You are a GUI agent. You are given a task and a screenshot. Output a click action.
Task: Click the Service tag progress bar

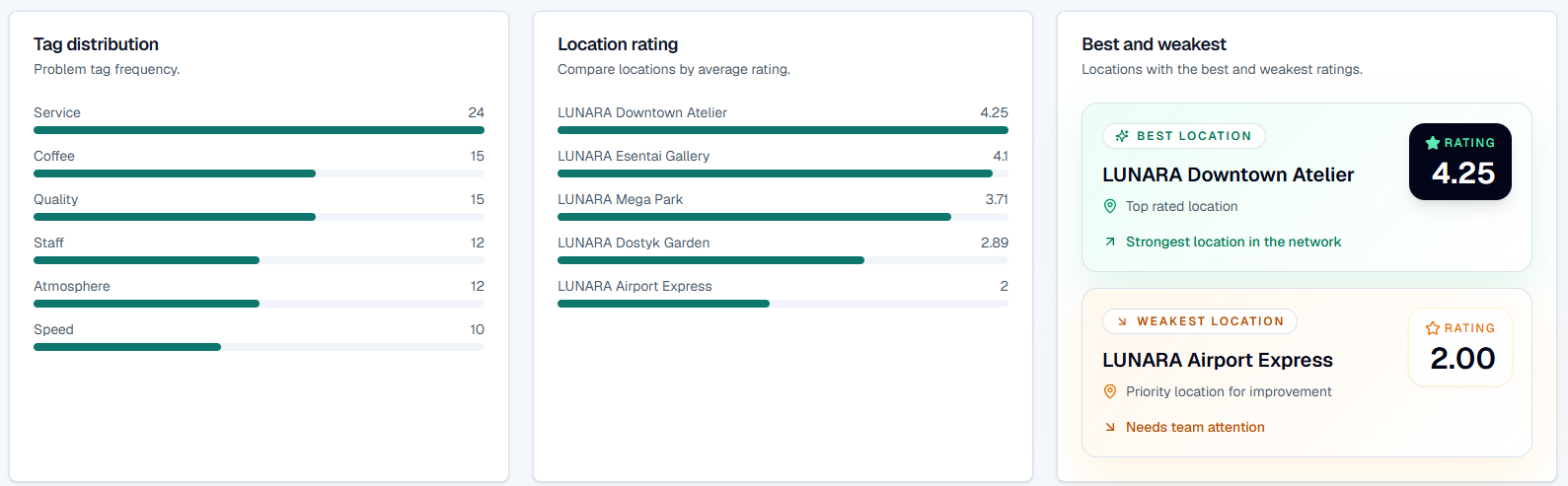click(x=259, y=130)
